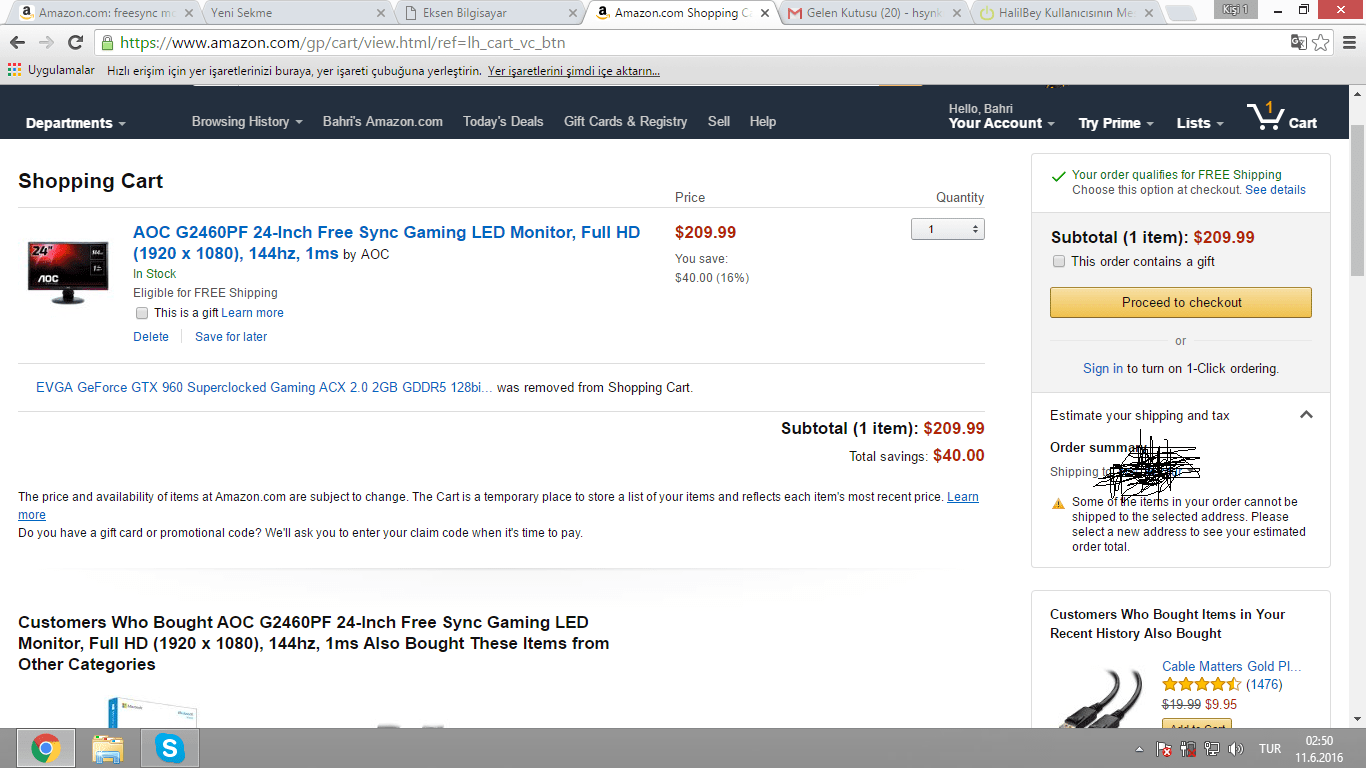Click 'Learn more' next to gift checkbox
Screen dimensions: 1366x768
(x=253, y=313)
